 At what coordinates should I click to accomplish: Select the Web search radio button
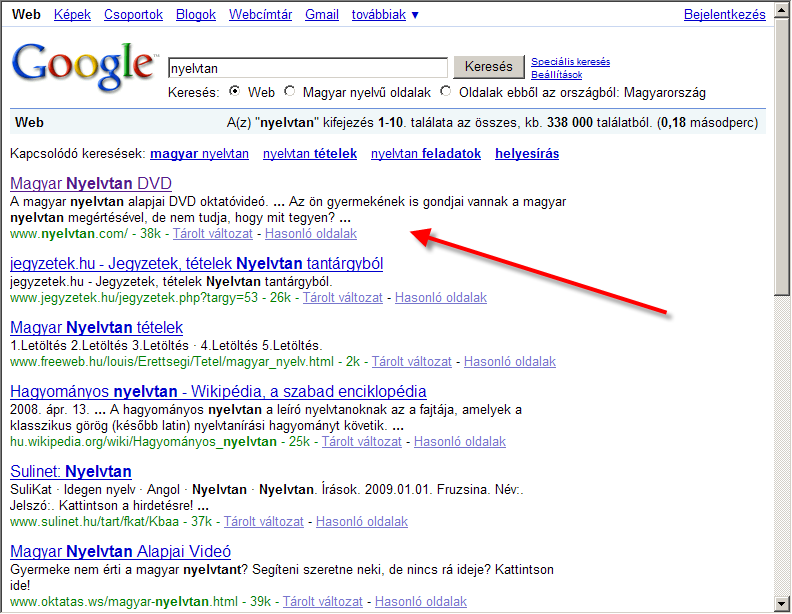point(234,91)
